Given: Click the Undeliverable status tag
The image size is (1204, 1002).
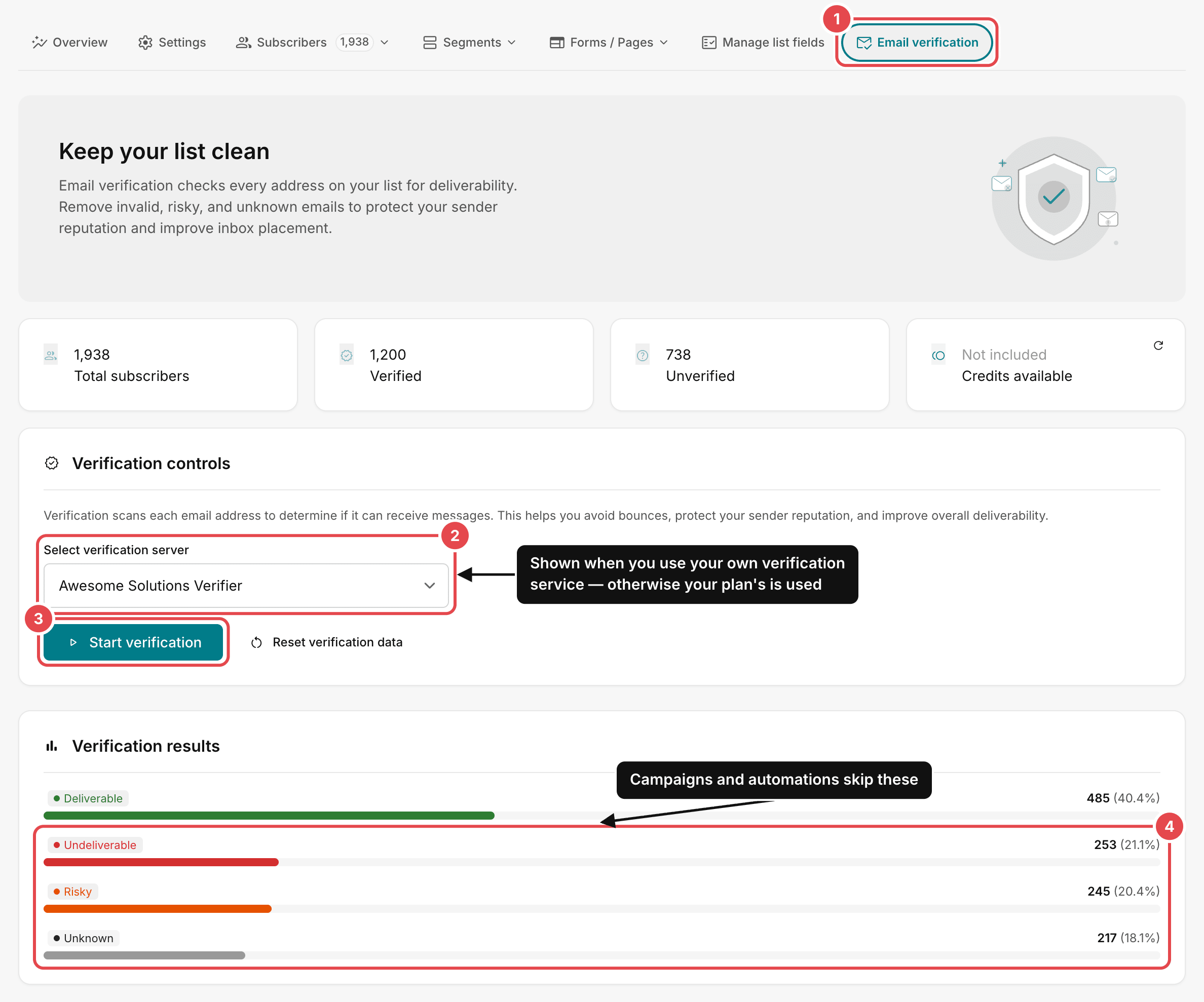Looking at the screenshot, I should coord(95,844).
